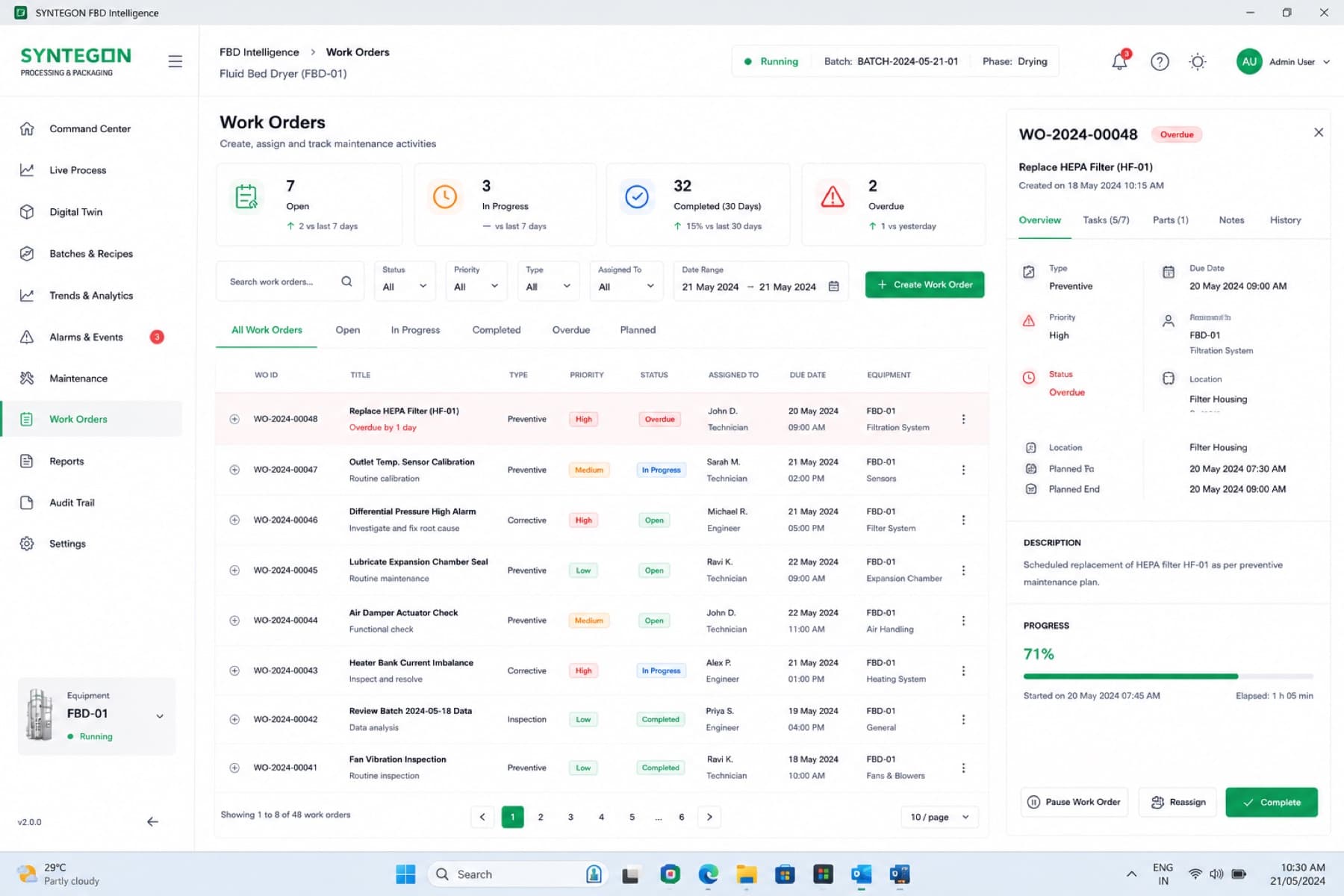Open the Priority filter dropdown

tap(476, 281)
